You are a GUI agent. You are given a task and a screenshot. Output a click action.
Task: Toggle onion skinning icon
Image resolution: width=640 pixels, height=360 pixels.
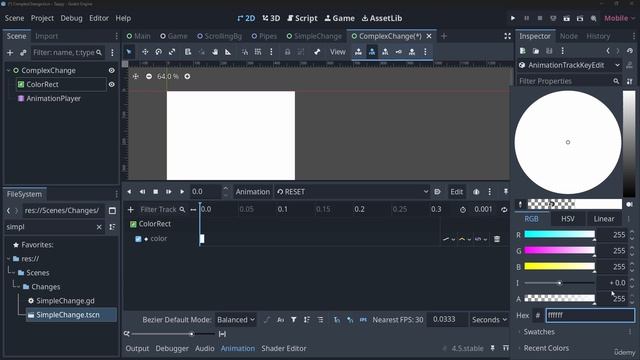tap(476, 191)
